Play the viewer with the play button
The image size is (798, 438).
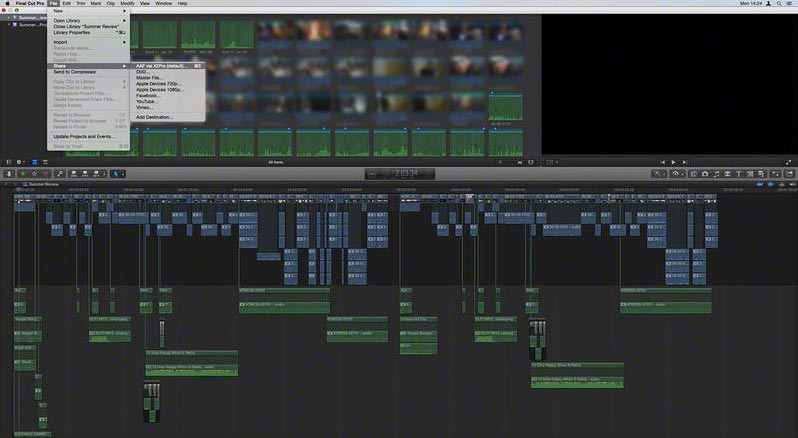point(673,162)
